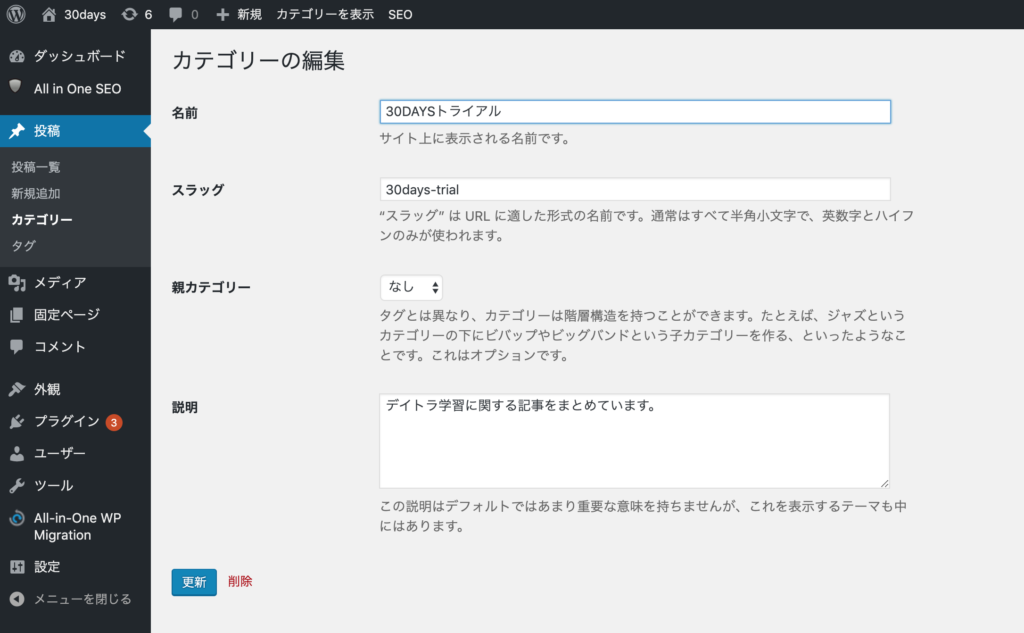
Task: Select タグ in the 投稿 submenu
Action: [24, 245]
